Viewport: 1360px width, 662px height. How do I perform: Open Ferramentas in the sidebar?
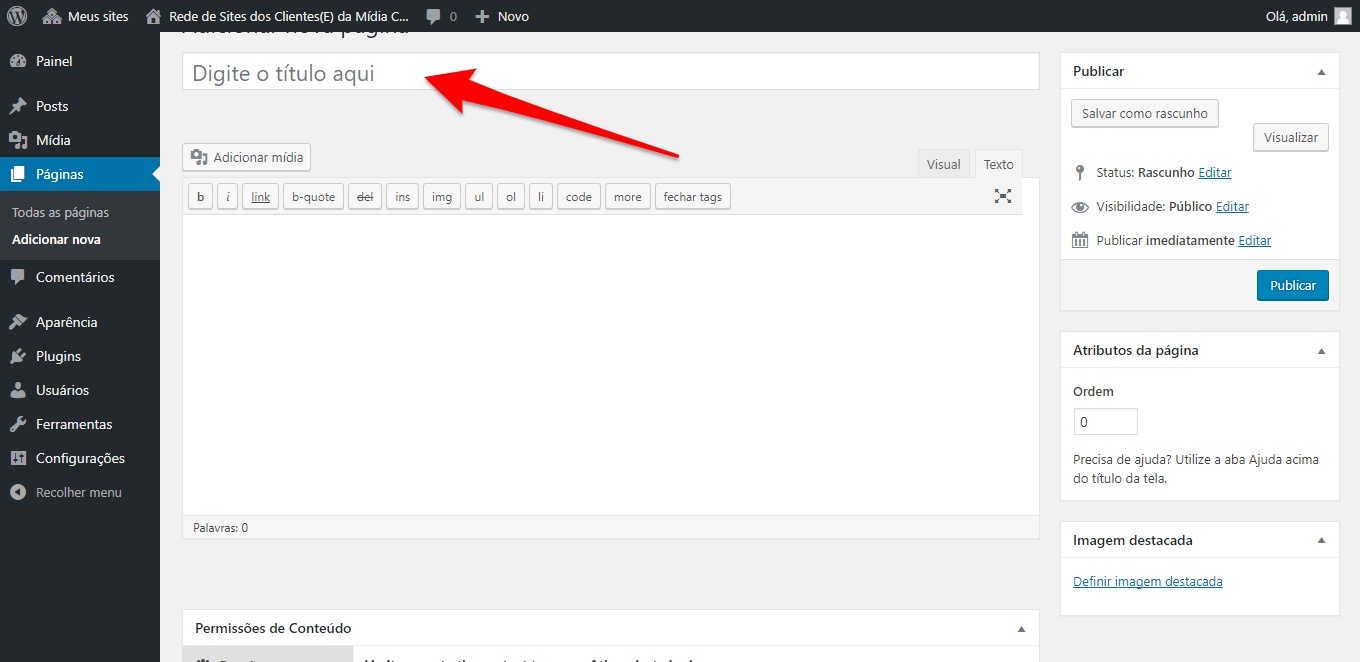[x=73, y=424]
